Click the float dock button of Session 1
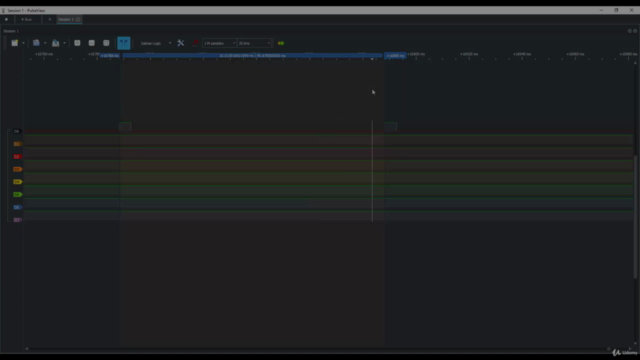This screenshot has height=360, width=640. [630, 31]
